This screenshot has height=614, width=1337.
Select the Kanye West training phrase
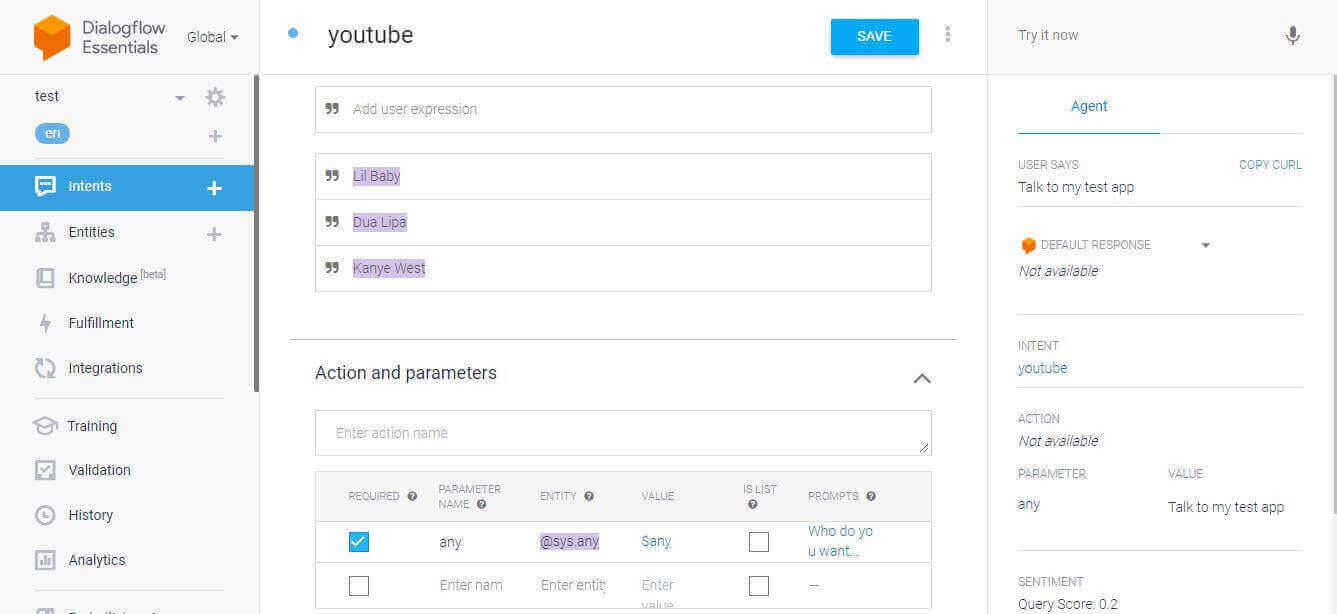point(389,268)
